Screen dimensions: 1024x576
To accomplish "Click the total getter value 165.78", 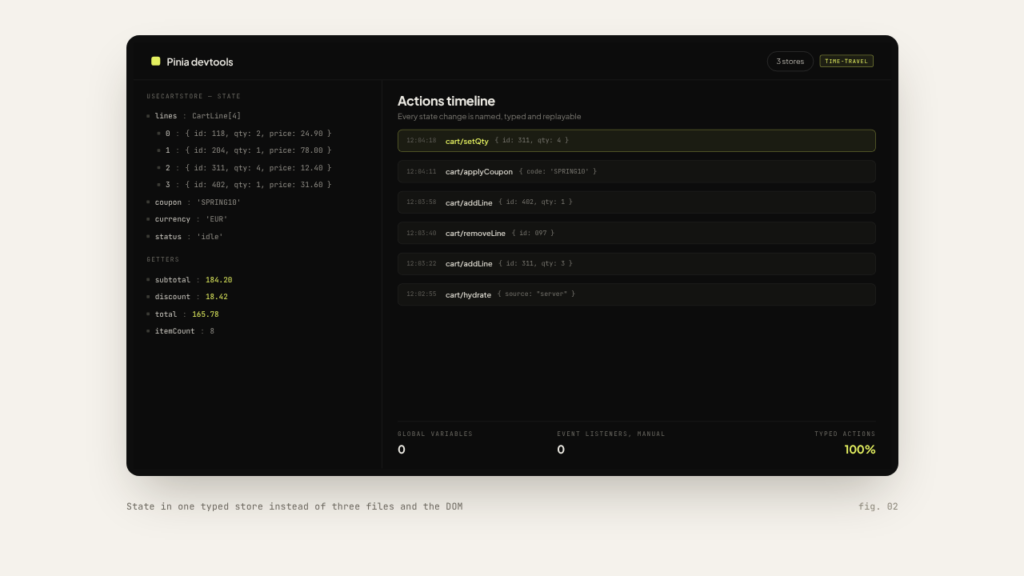I will pos(205,314).
